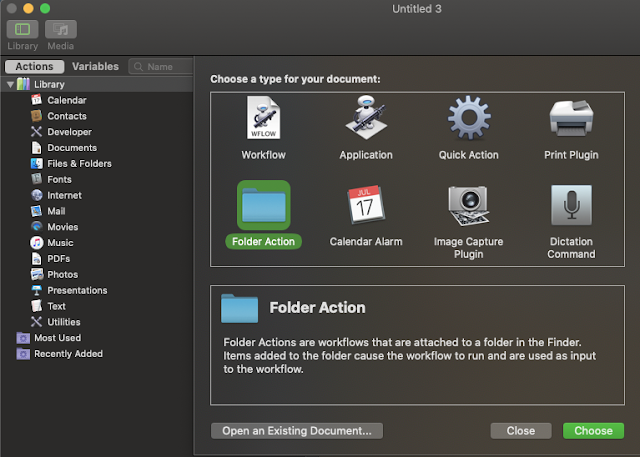Switch to the Variables tab

[95, 67]
